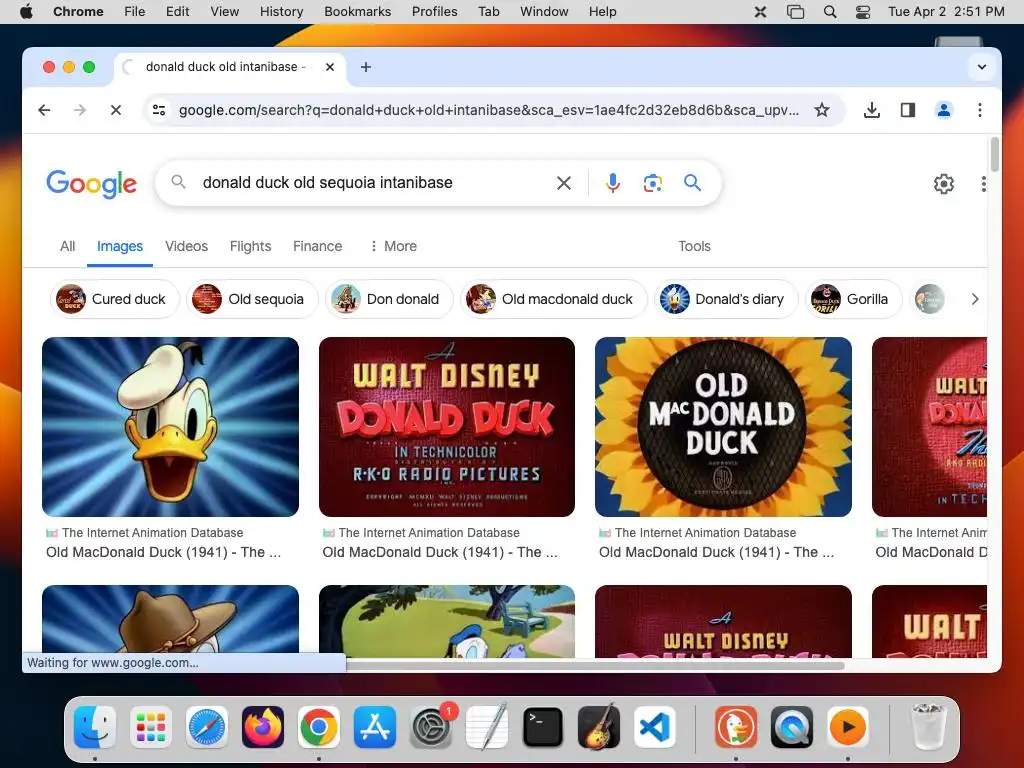1024x768 pixels.
Task: Open the Flights tab
Action: pos(250,246)
